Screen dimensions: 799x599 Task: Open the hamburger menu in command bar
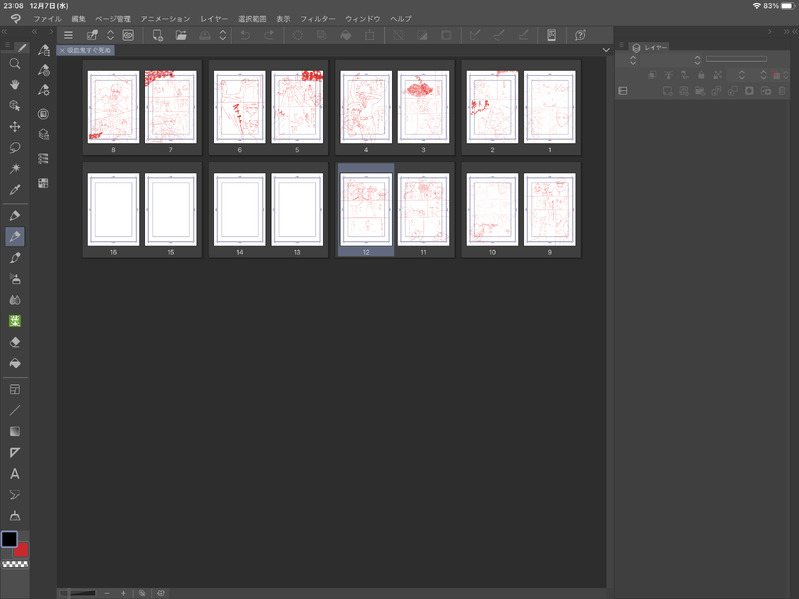click(x=68, y=35)
